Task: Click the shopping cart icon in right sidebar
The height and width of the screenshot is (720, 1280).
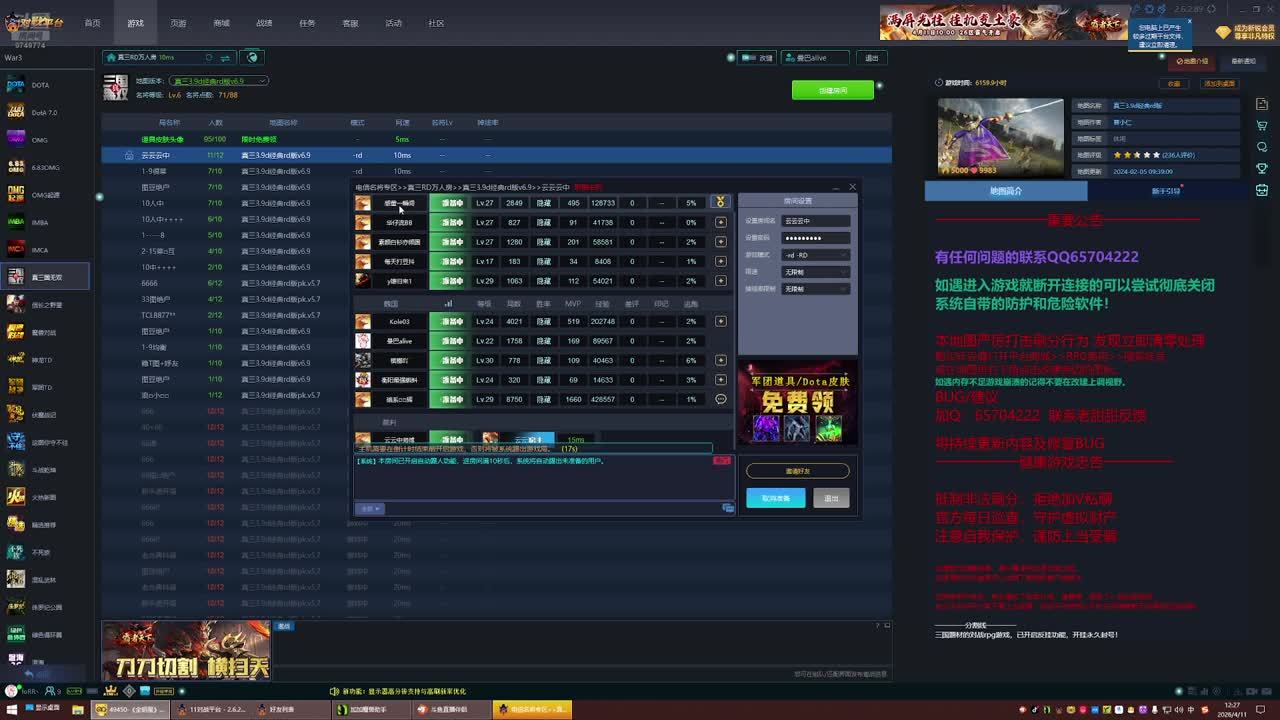Action: [x=1262, y=126]
